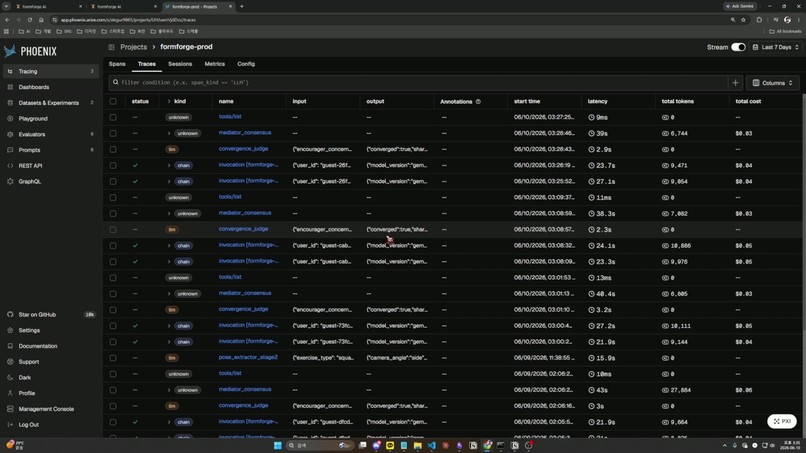
Task: Check the invocation row with 23.7s latency
Action: click(x=113, y=166)
